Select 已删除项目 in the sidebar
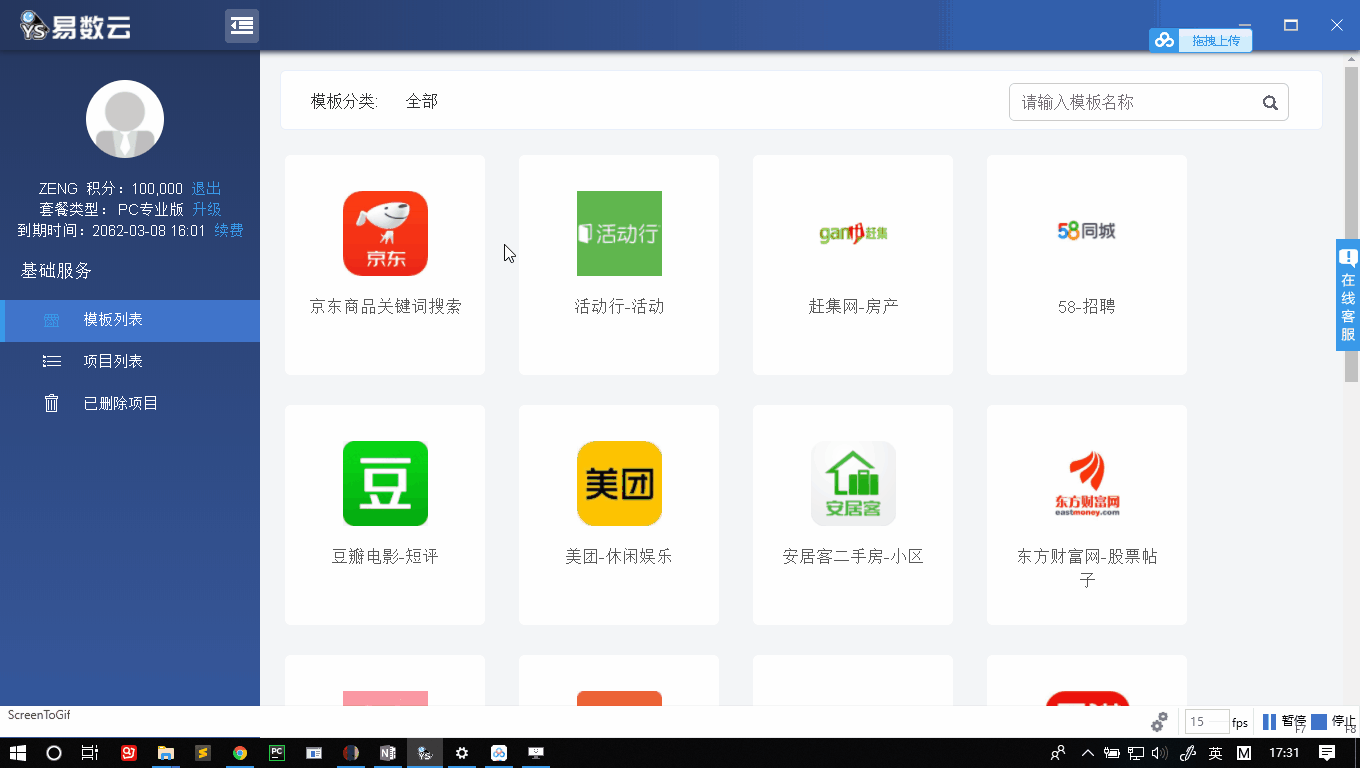 (130, 404)
